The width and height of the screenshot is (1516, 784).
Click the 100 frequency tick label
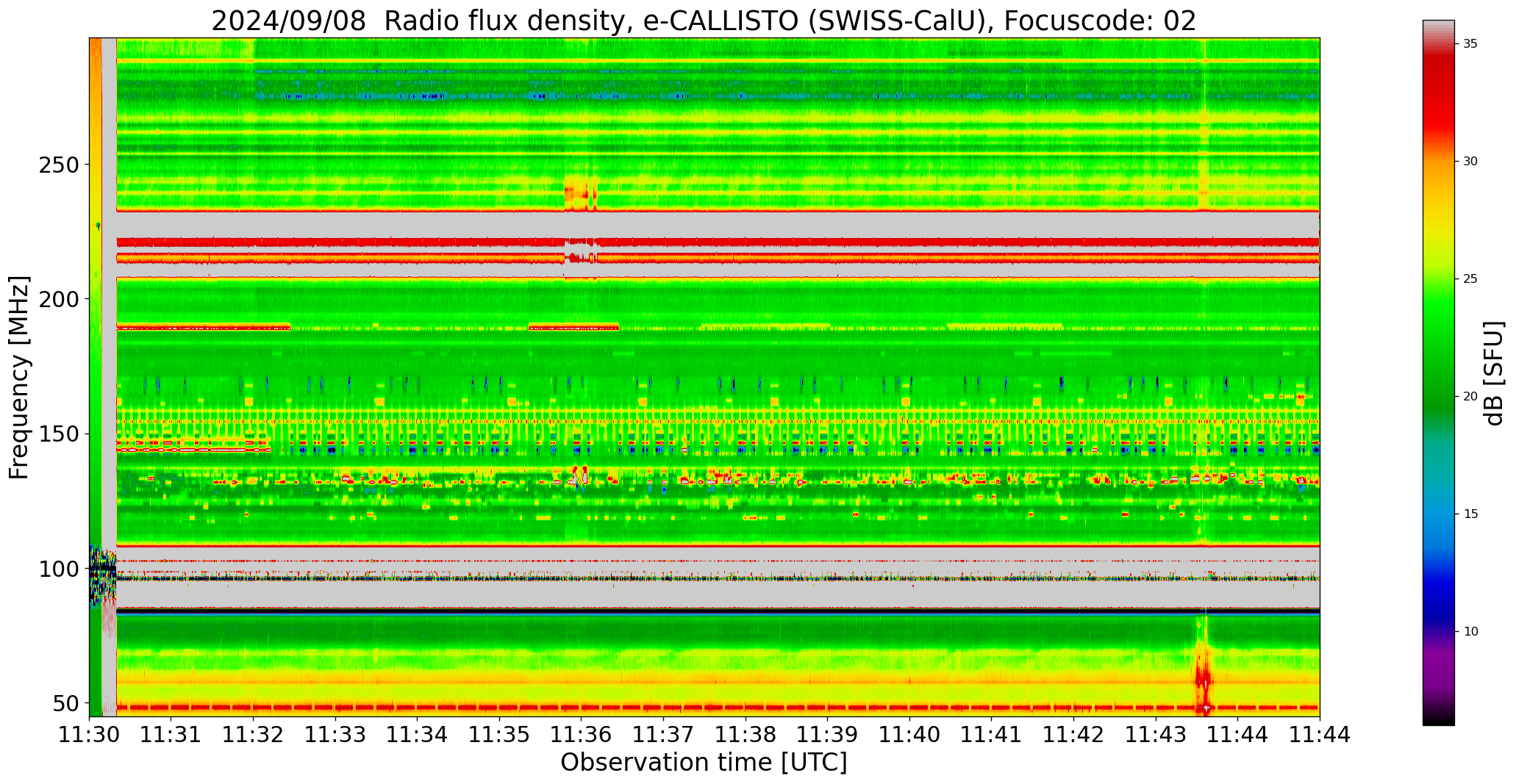(x=58, y=569)
